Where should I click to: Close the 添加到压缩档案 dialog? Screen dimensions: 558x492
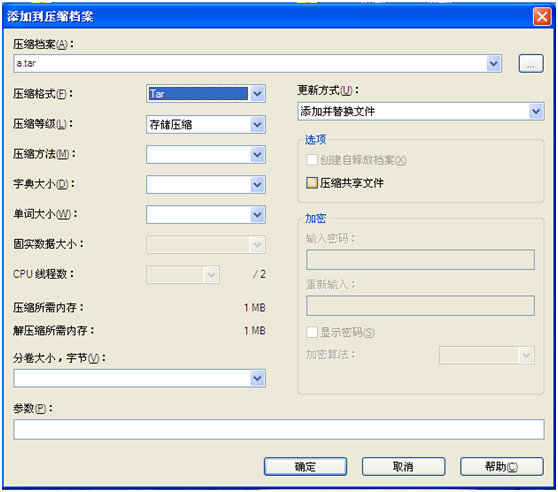tap(542, 16)
